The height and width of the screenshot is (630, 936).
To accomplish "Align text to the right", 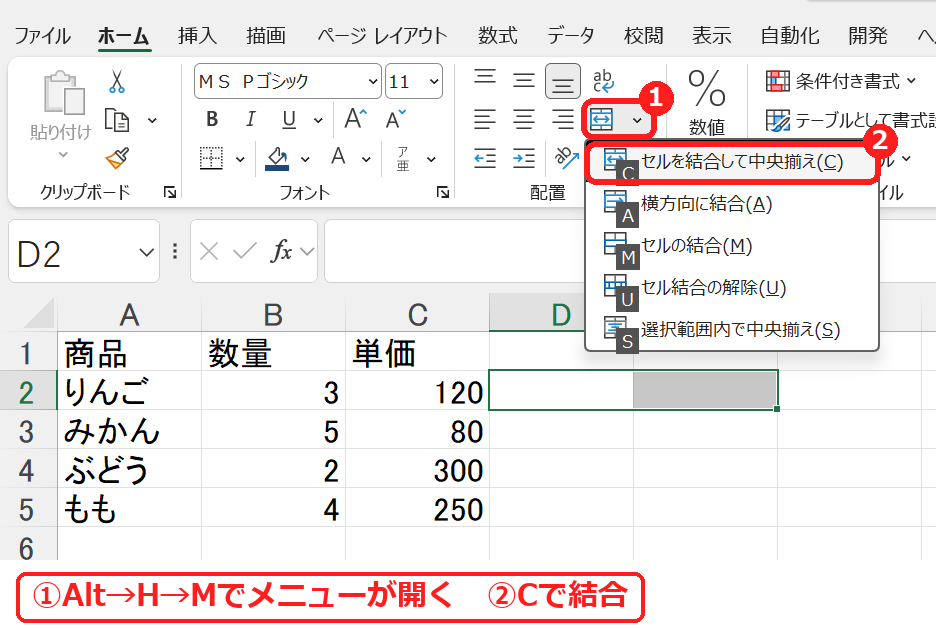I will (562, 119).
